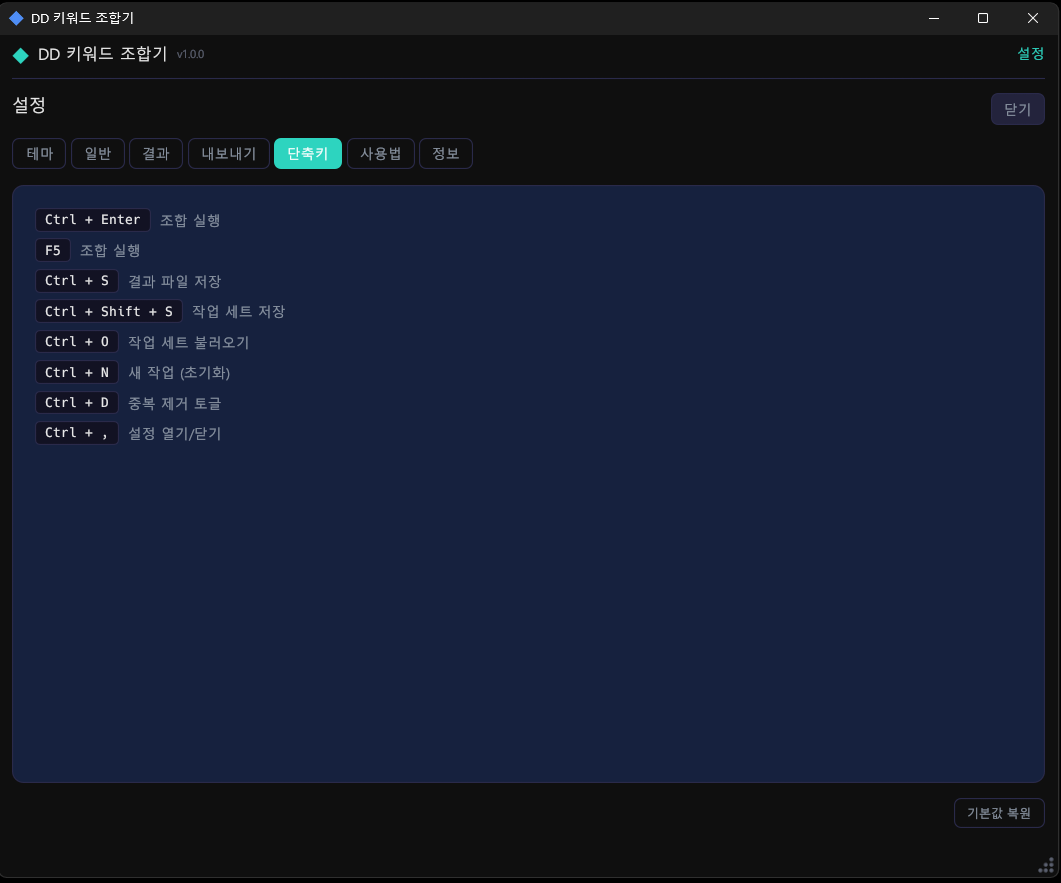Image resolution: width=1061 pixels, height=883 pixels.
Task: Click the Ctrl + D shortcut badge
Action: (x=77, y=402)
